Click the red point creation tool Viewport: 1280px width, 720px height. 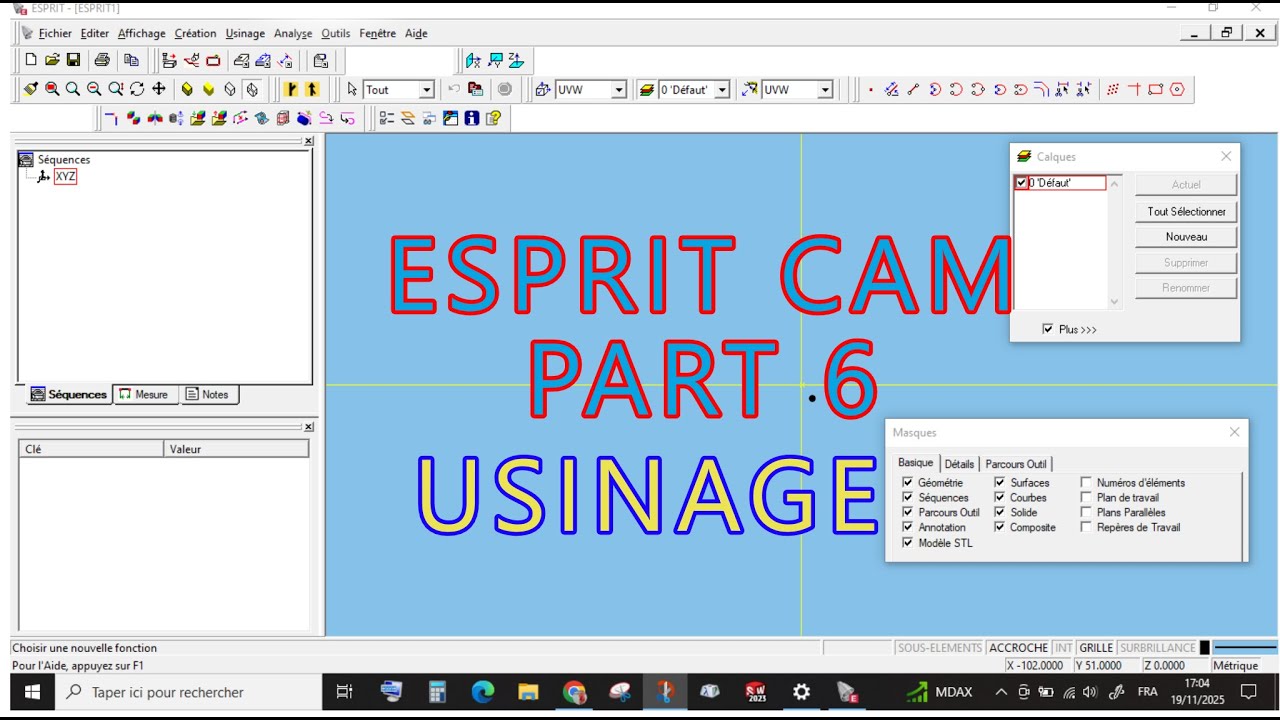pyautogui.click(x=871, y=89)
